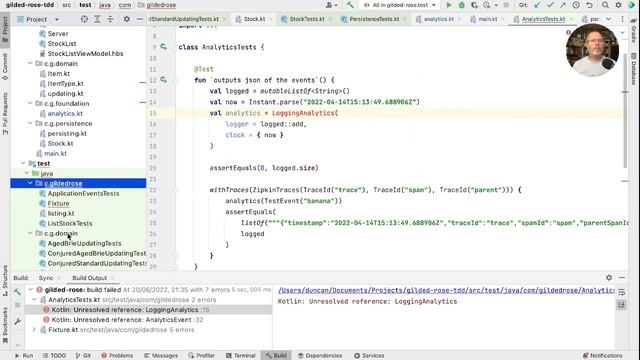The height and width of the screenshot is (360, 640).
Task: Switch to the PersistenceTests.kt editor tab
Action: tap(374, 19)
